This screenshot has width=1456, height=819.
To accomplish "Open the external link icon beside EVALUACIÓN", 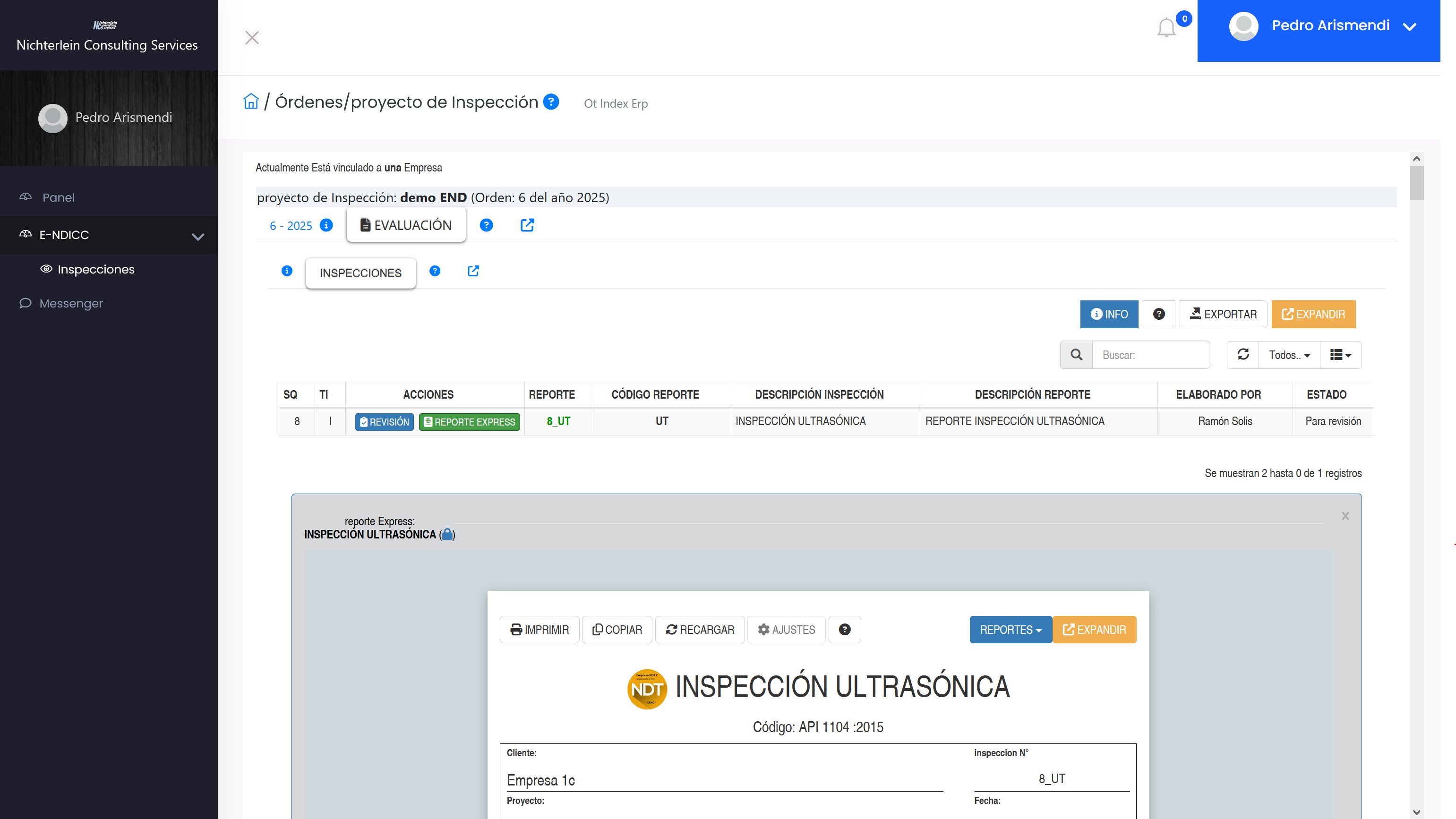I will (x=527, y=225).
